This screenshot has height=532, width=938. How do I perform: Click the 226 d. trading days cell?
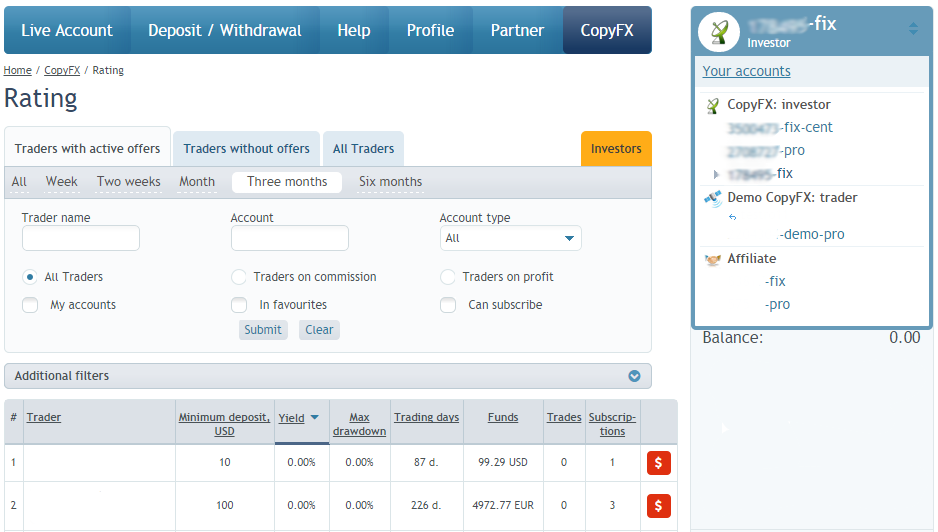coord(426,506)
